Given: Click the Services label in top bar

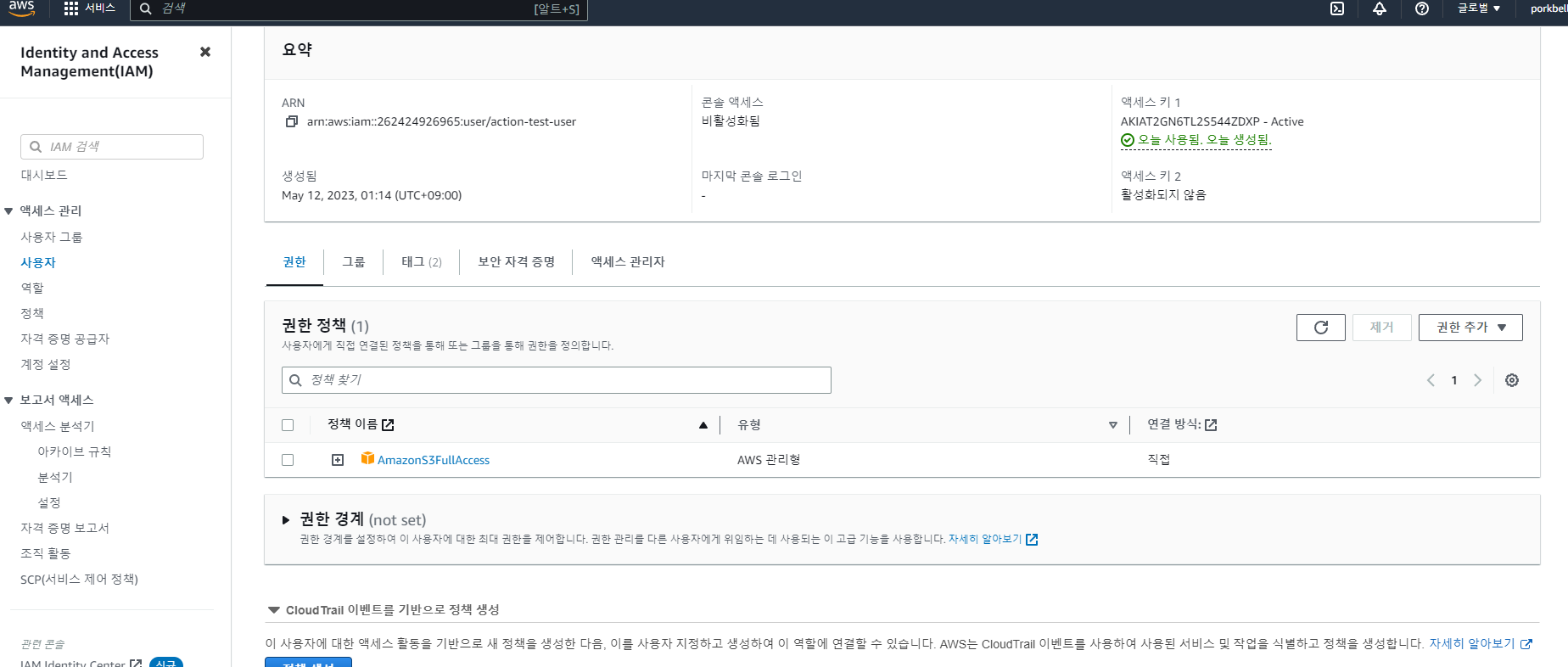Looking at the screenshot, I should (100, 8).
